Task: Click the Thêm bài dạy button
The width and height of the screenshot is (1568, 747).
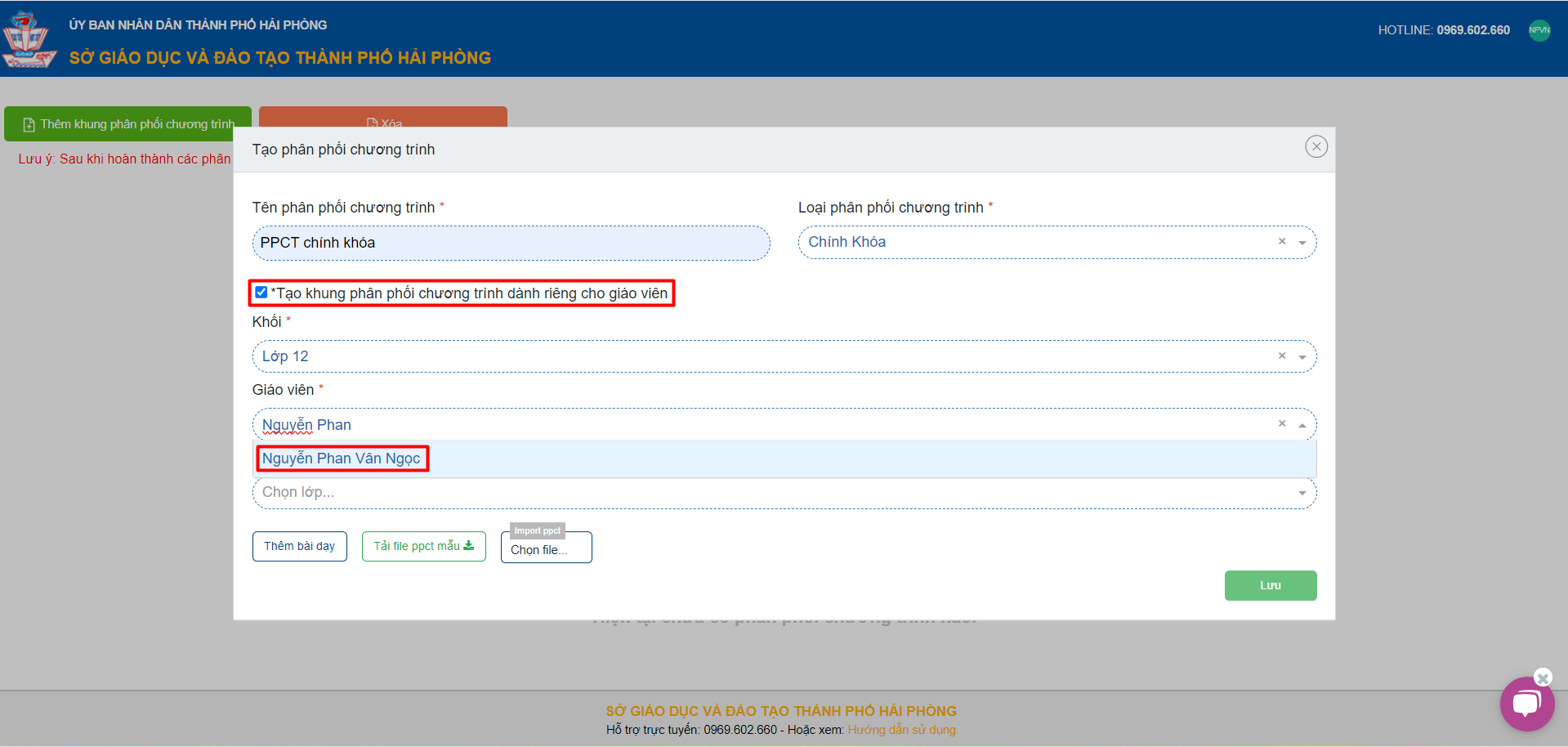Action: [x=299, y=546]
